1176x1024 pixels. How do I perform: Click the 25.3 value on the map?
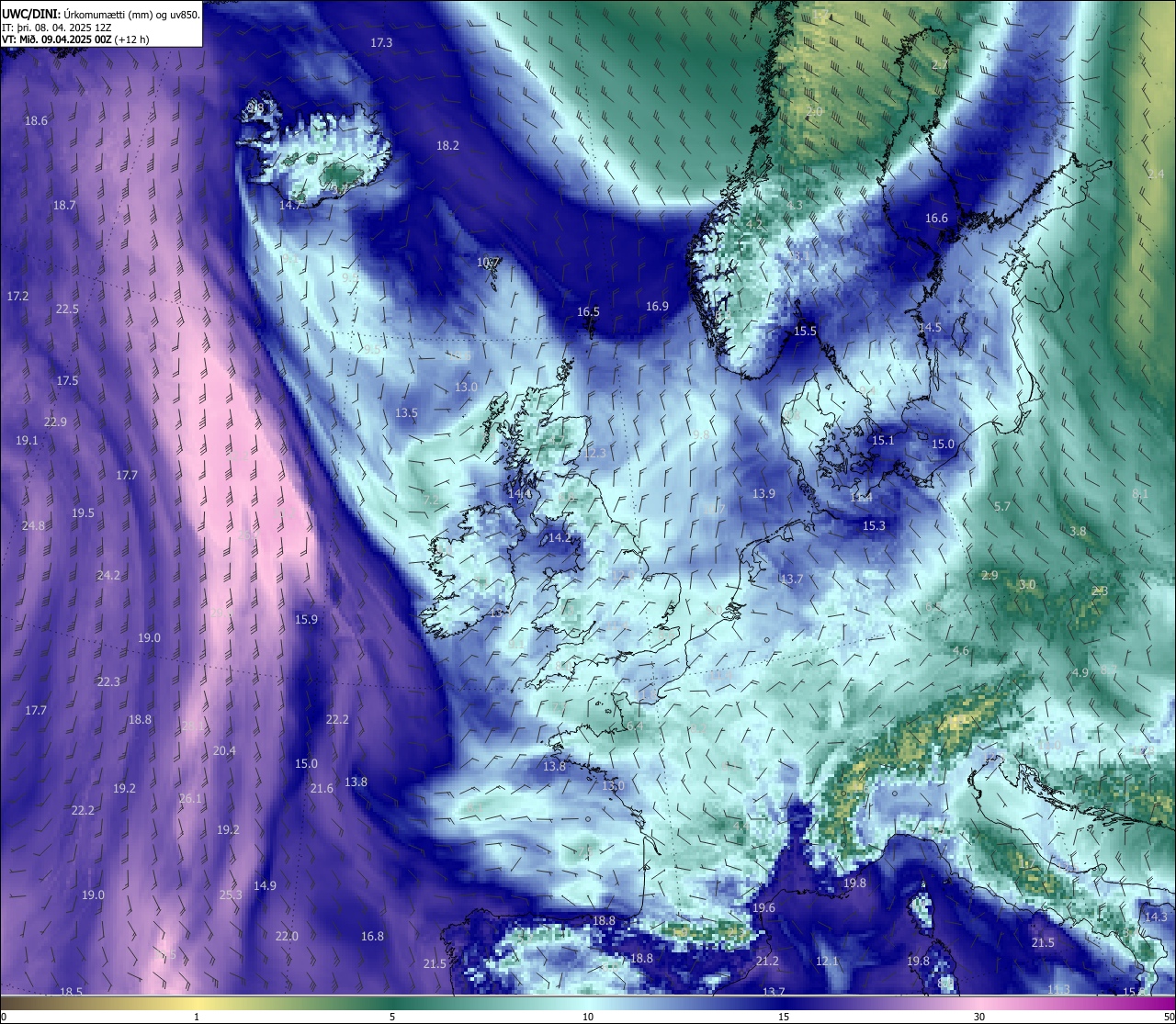pos(231,895)
